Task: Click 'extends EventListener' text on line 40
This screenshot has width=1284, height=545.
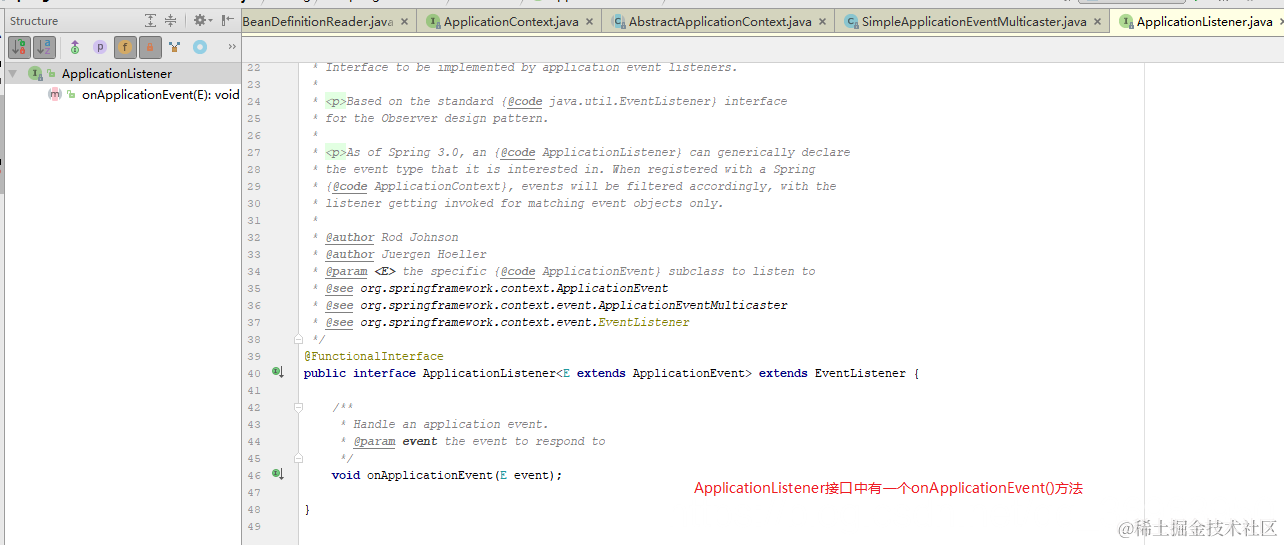Action: coord(832,373)
